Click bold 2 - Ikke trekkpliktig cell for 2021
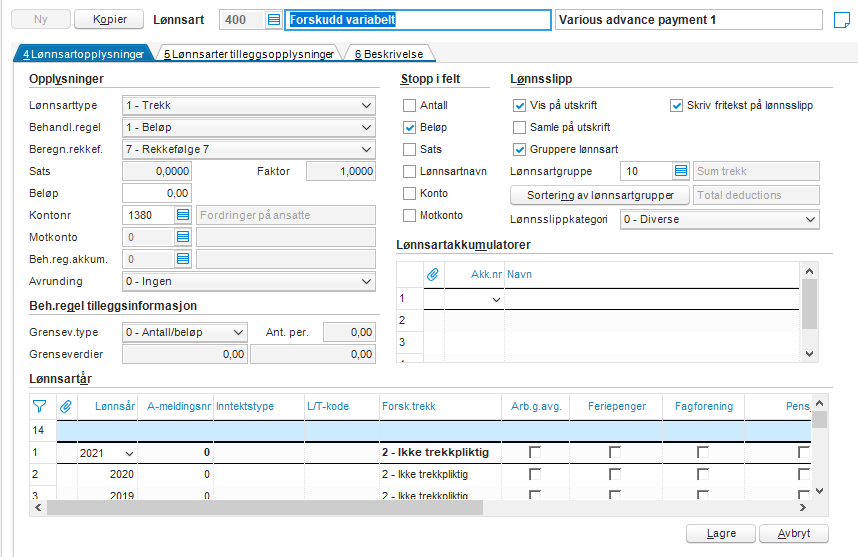Image resolution: width=858 pixels, height=557 pixels. coord(440,452)
